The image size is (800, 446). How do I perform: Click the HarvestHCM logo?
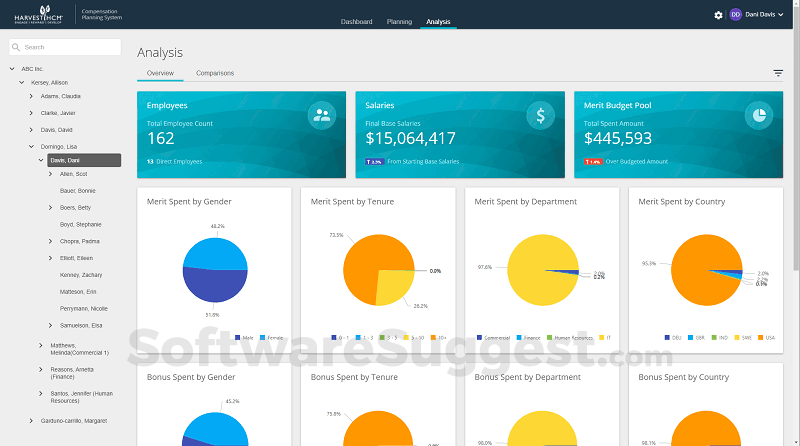(38, 14)
